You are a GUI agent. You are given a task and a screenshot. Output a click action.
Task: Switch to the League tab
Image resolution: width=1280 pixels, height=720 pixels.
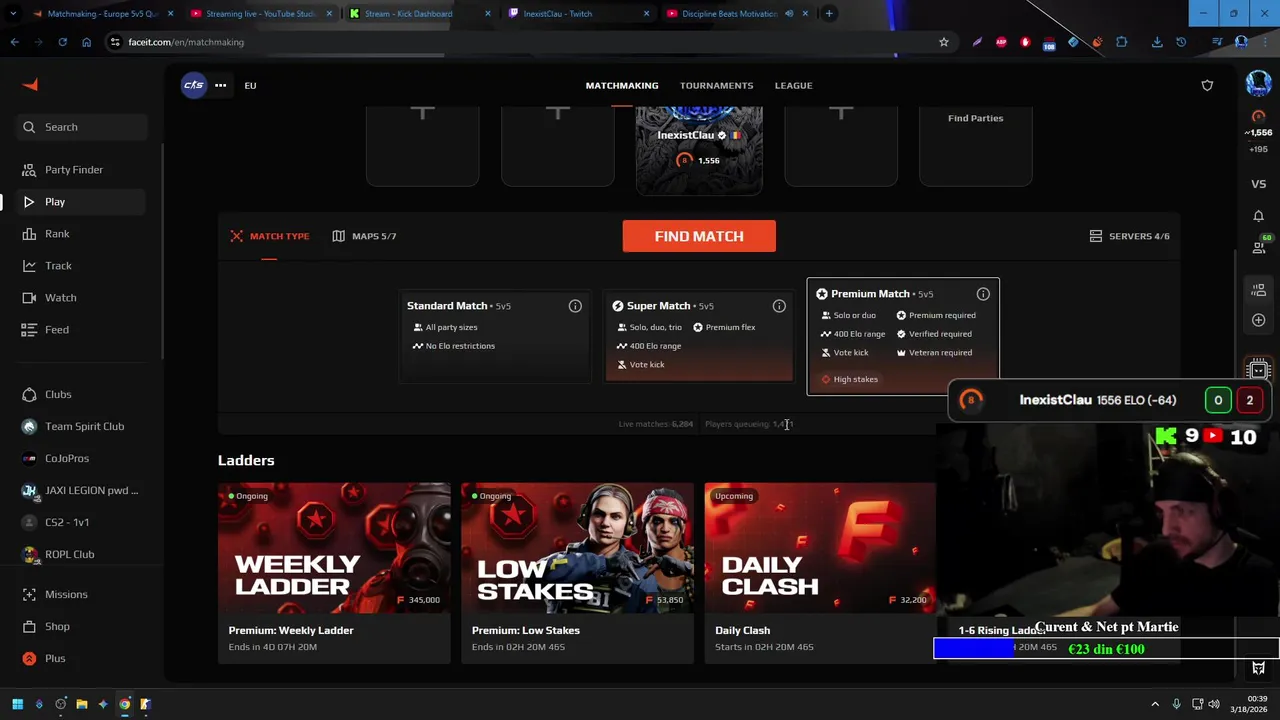point(793,85)
